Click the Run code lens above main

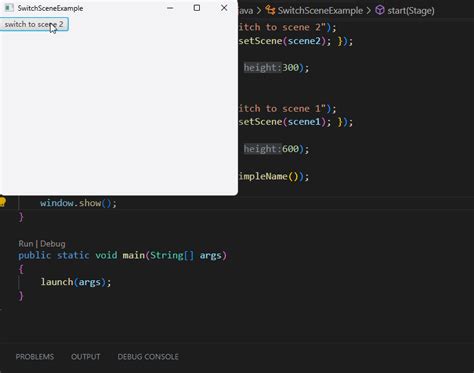[26, 244]
